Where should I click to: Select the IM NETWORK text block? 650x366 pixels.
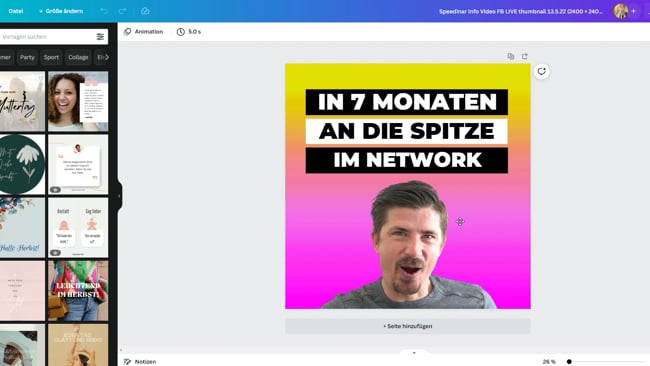(407, 160)
